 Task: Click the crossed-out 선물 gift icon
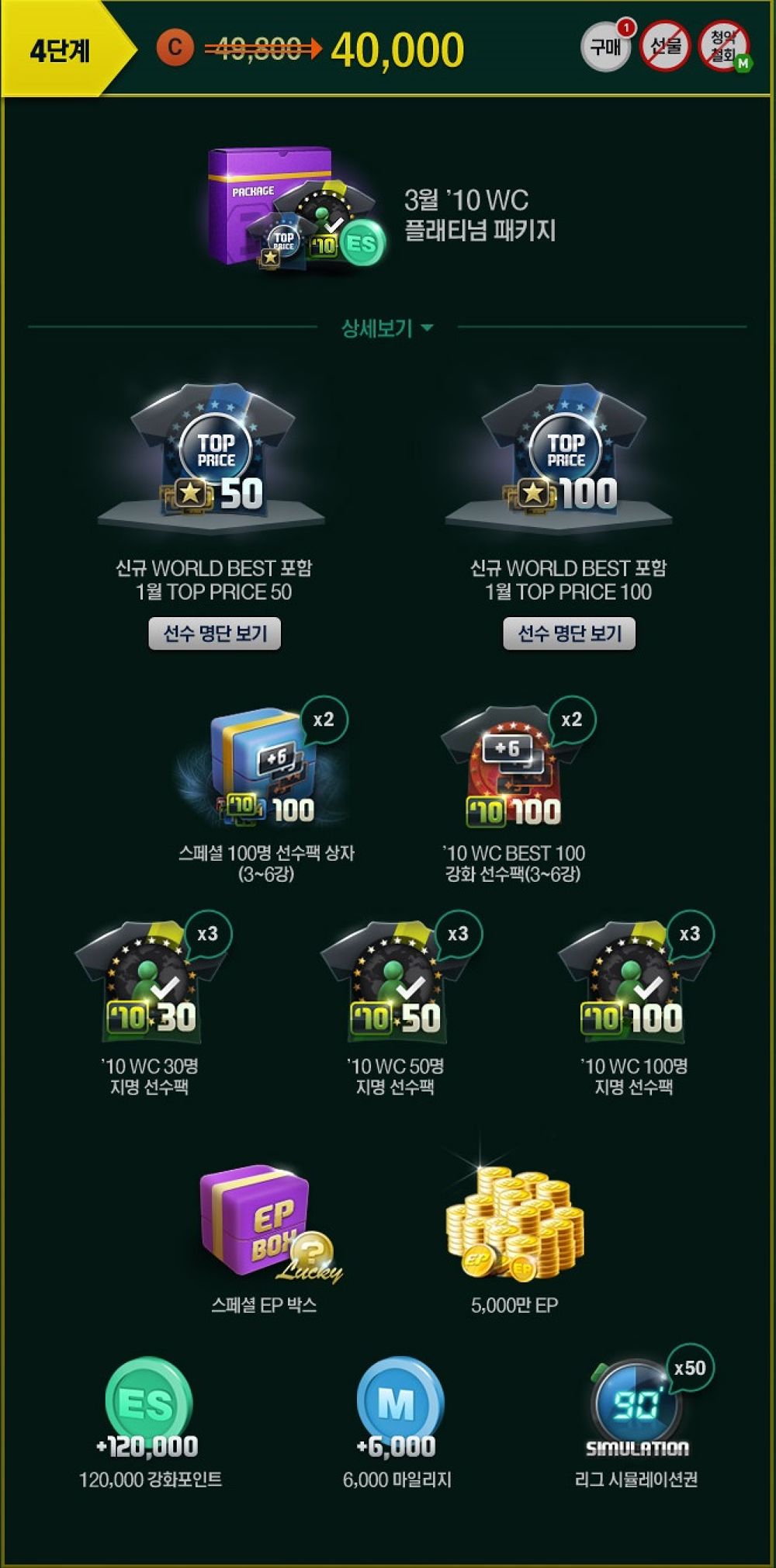pos(665,46)
